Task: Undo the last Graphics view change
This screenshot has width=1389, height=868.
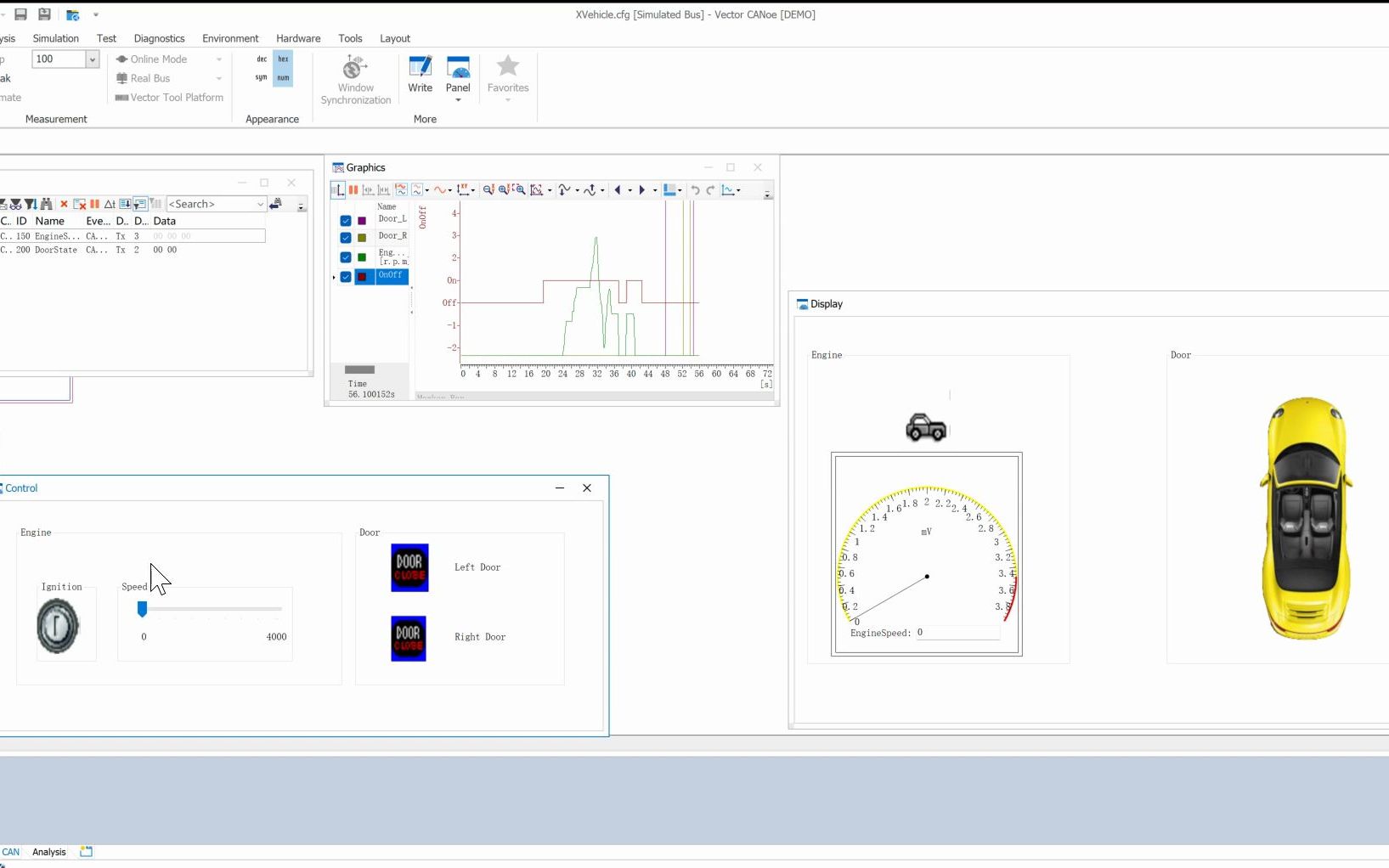Action: pyautogui.click(x=695, y=190)
